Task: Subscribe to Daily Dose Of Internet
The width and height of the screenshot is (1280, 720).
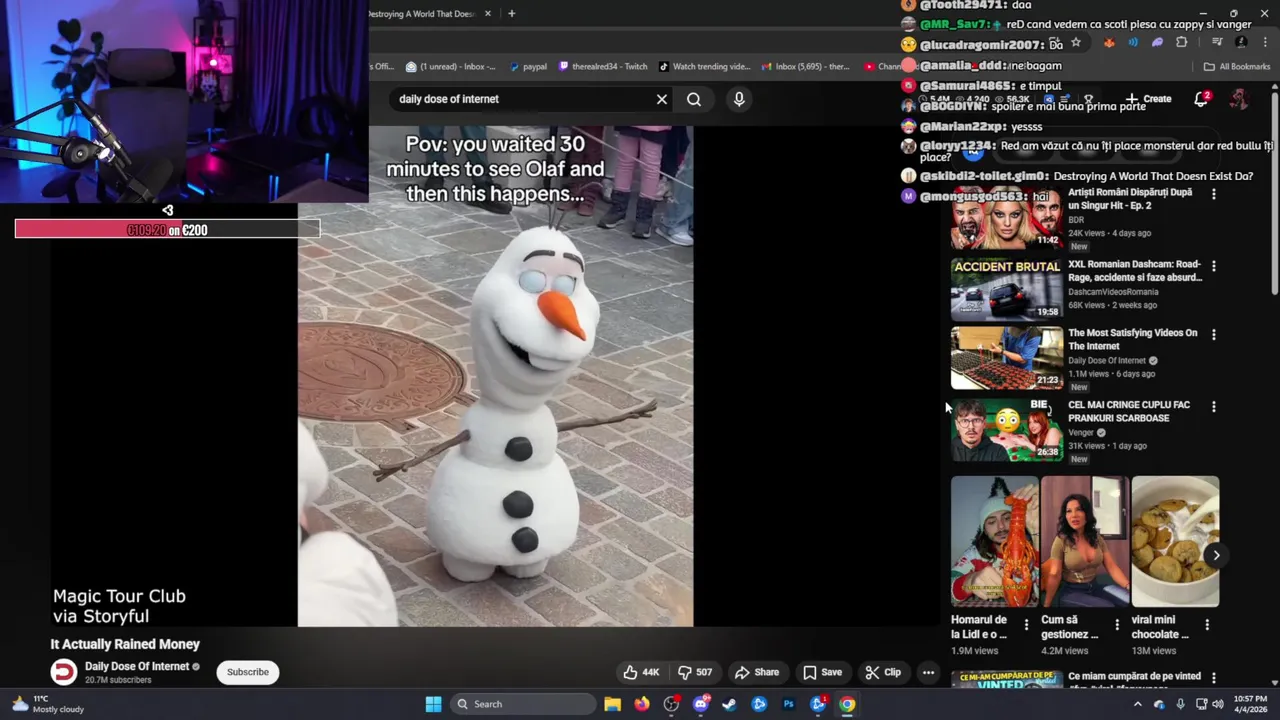Action: (247, 672)
